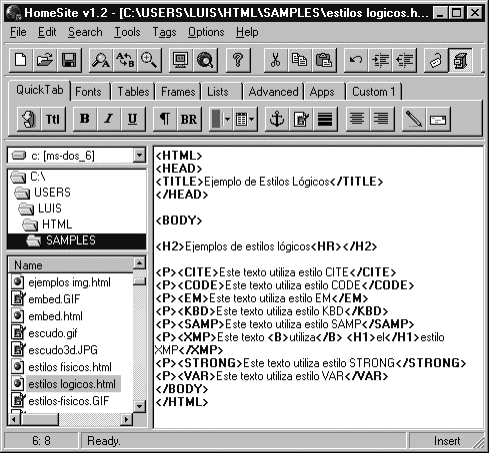Click the BR line break button
The height and width of the screenshot is (453, 489).
tap(189, 119)
